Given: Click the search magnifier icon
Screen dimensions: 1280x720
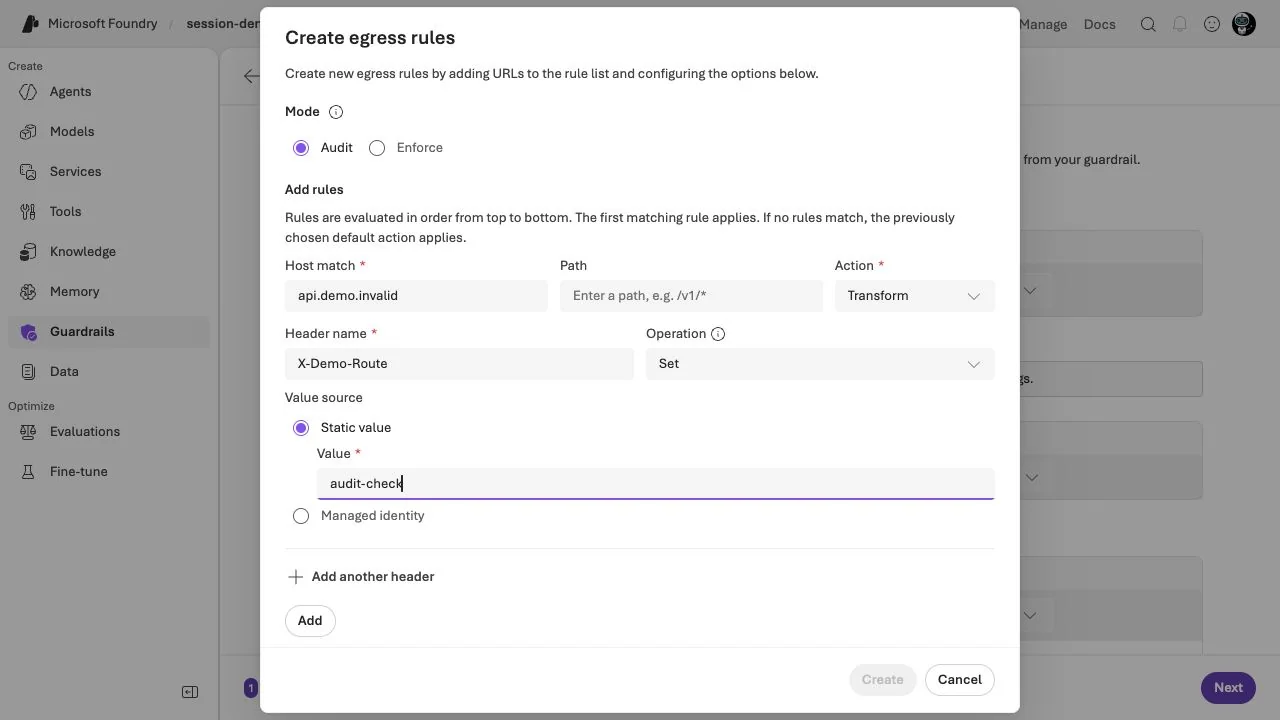Looking at the screenshot, I should [x=1149, y=24].
